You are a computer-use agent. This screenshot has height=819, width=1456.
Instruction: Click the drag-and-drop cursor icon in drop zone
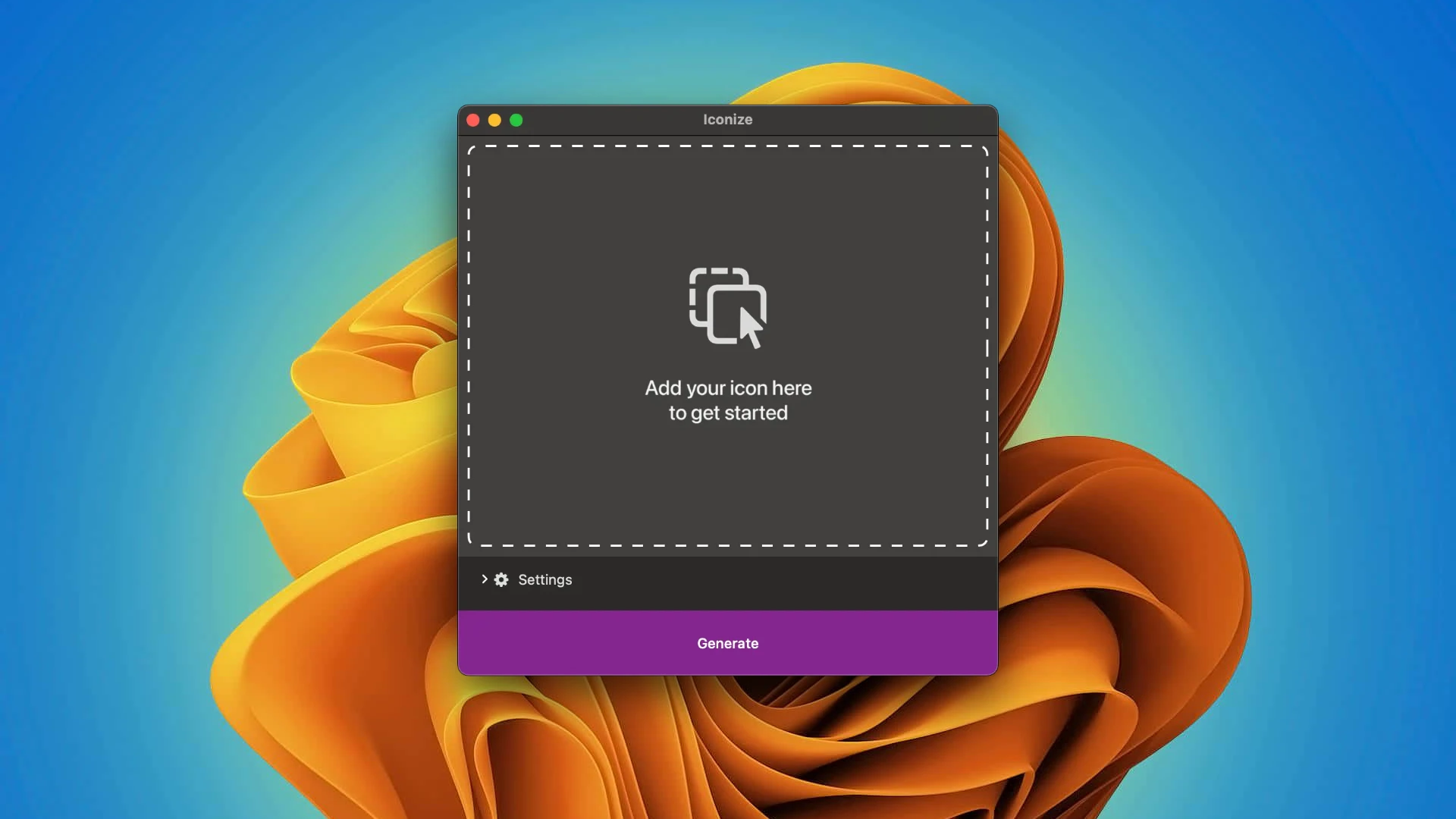[727, 307]
